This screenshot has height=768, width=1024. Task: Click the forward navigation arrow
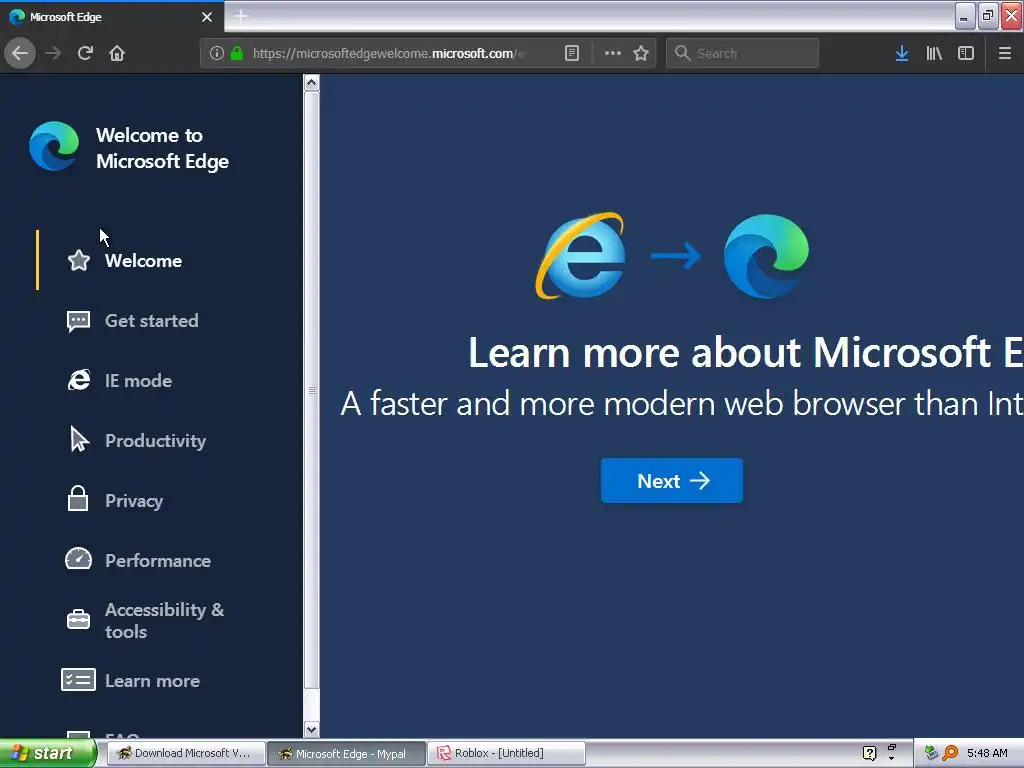click(53, 53)
